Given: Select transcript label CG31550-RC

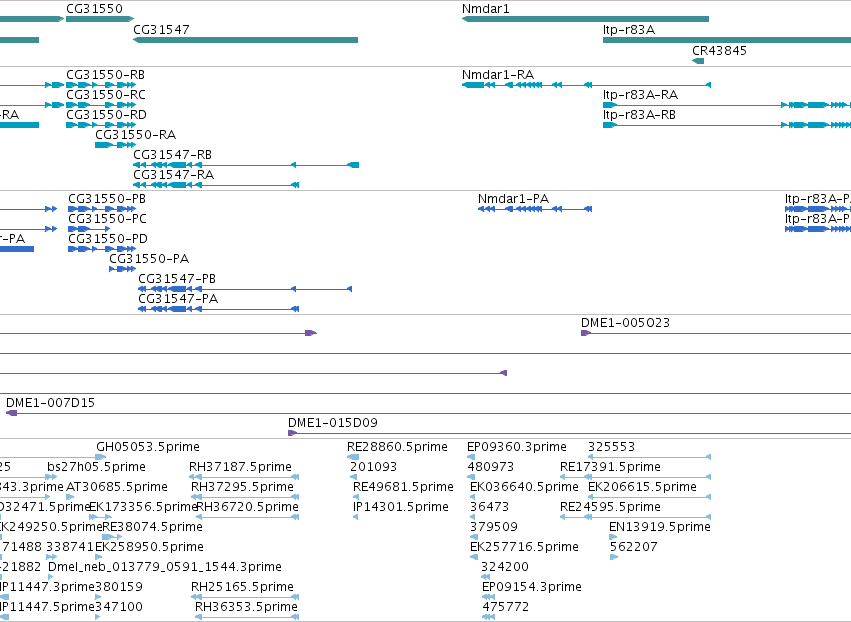Looking at the screenshot, I should pyautogui.click(x=106, y=94).
